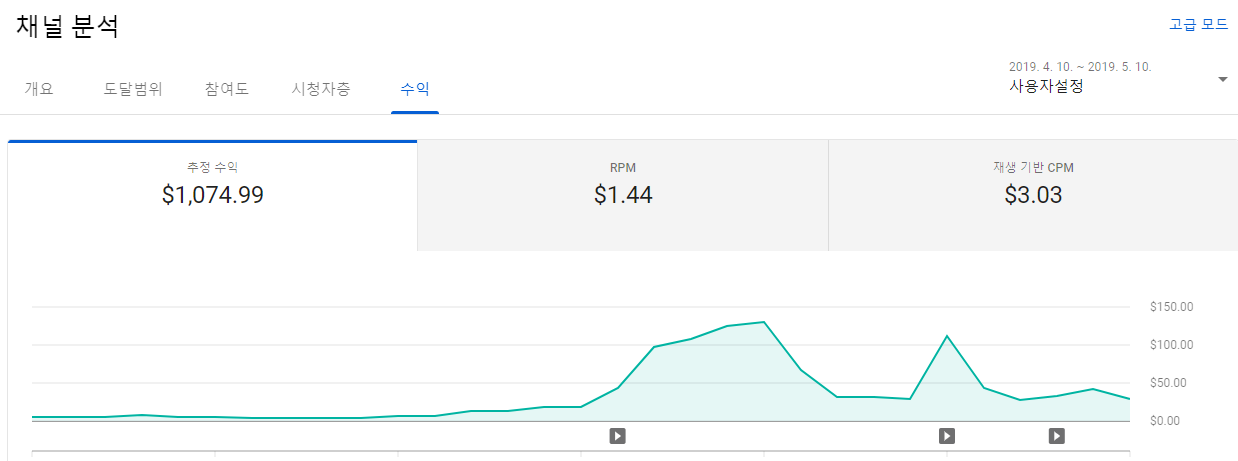Open 고급 모드 link
The height and width of the screenshot is (461, 1238).
[1198, 24]
